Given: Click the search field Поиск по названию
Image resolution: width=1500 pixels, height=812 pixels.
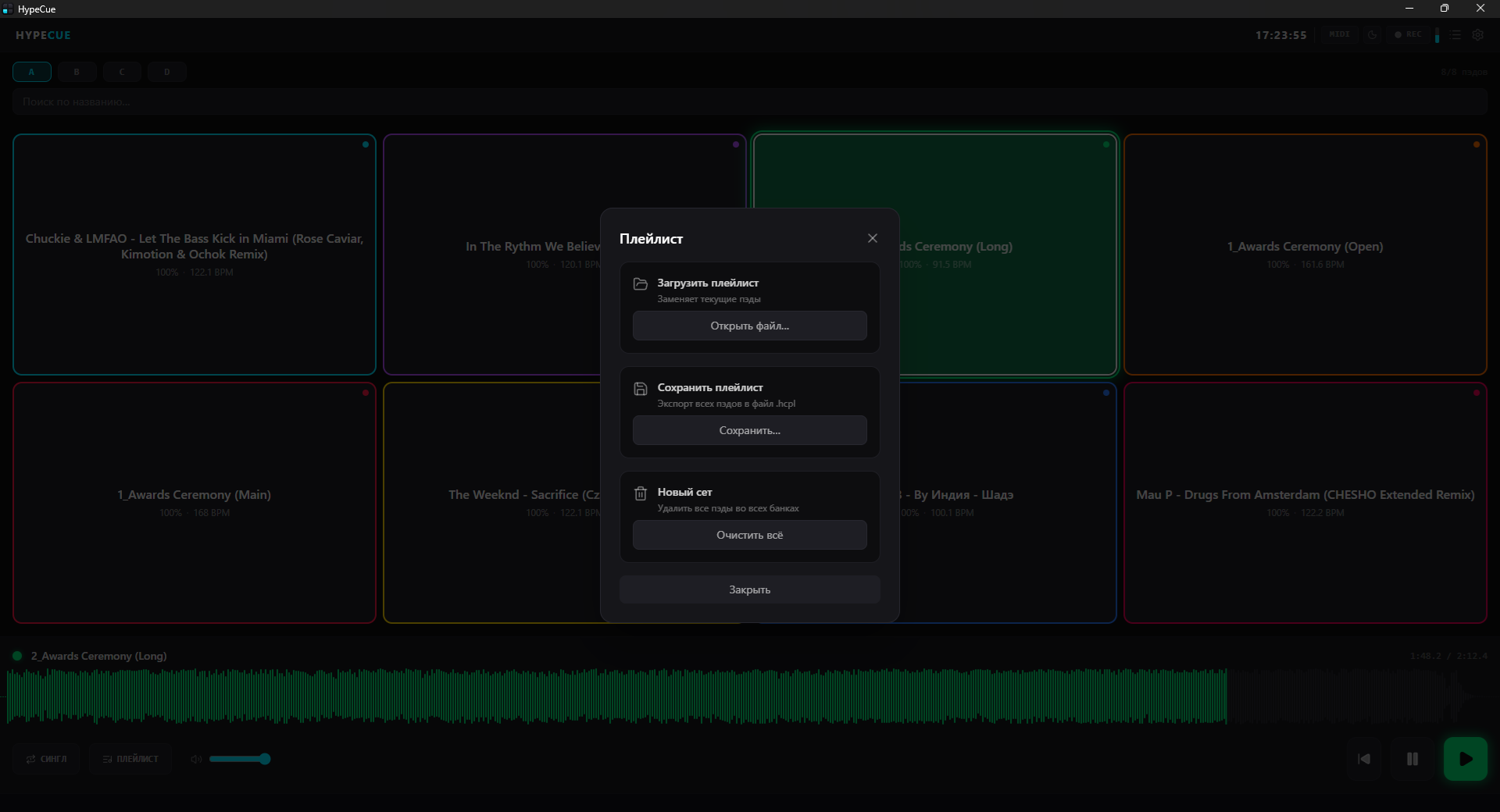Looking at the screenshot, I should point(749,101).
